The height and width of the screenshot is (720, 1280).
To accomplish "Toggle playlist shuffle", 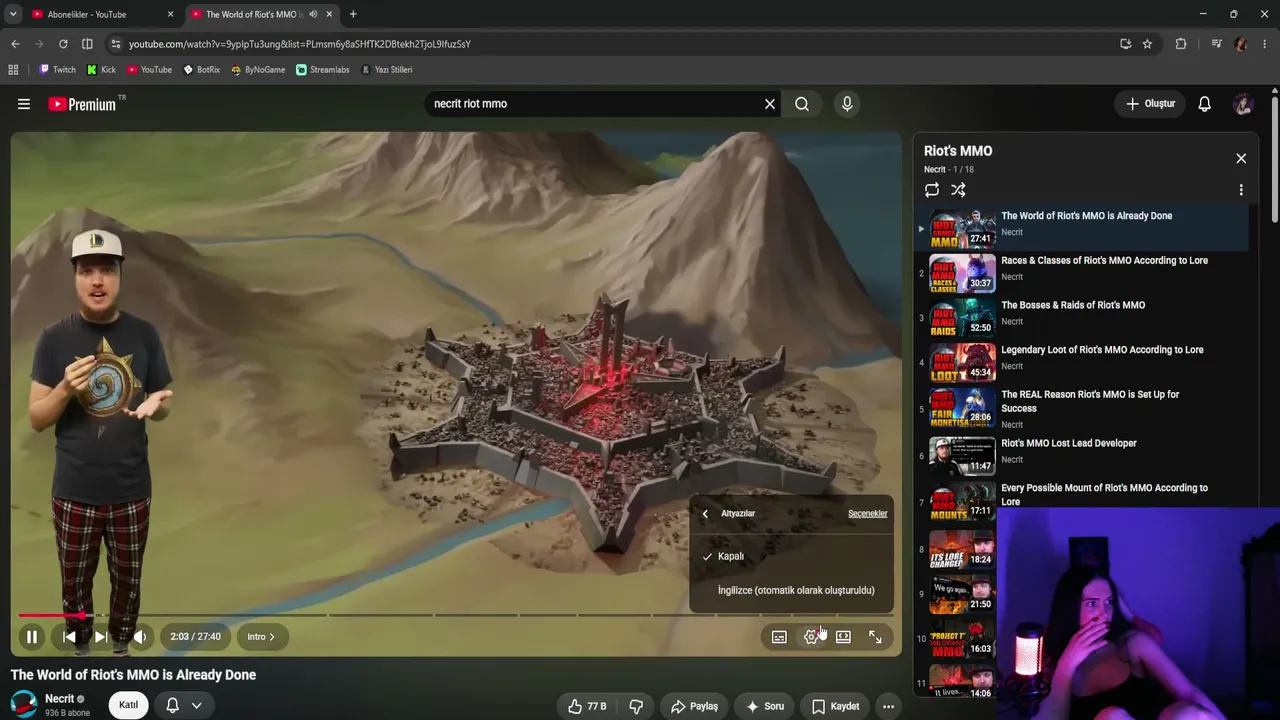I will point(958,190).
